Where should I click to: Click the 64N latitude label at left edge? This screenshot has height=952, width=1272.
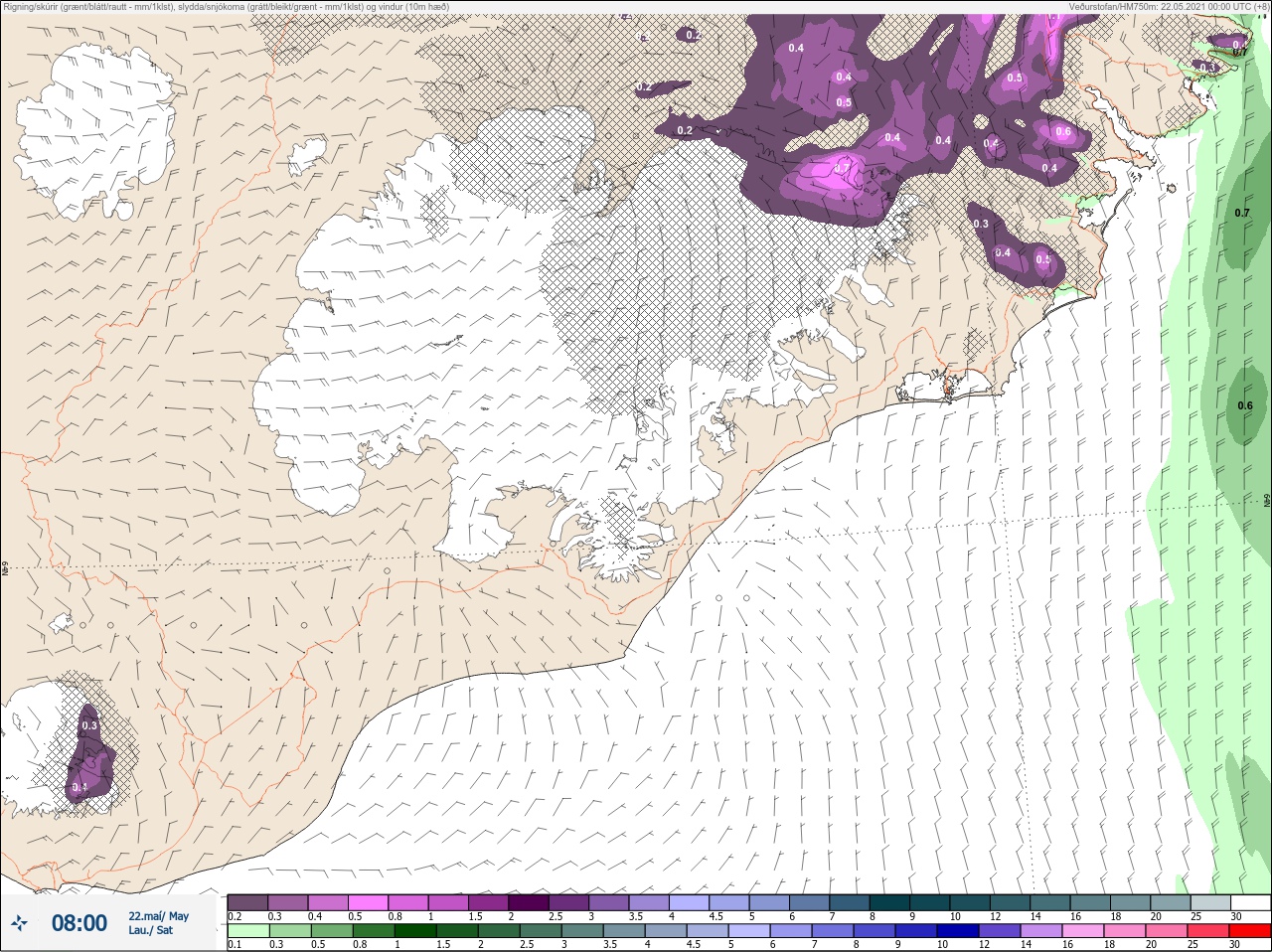[5, 569]
